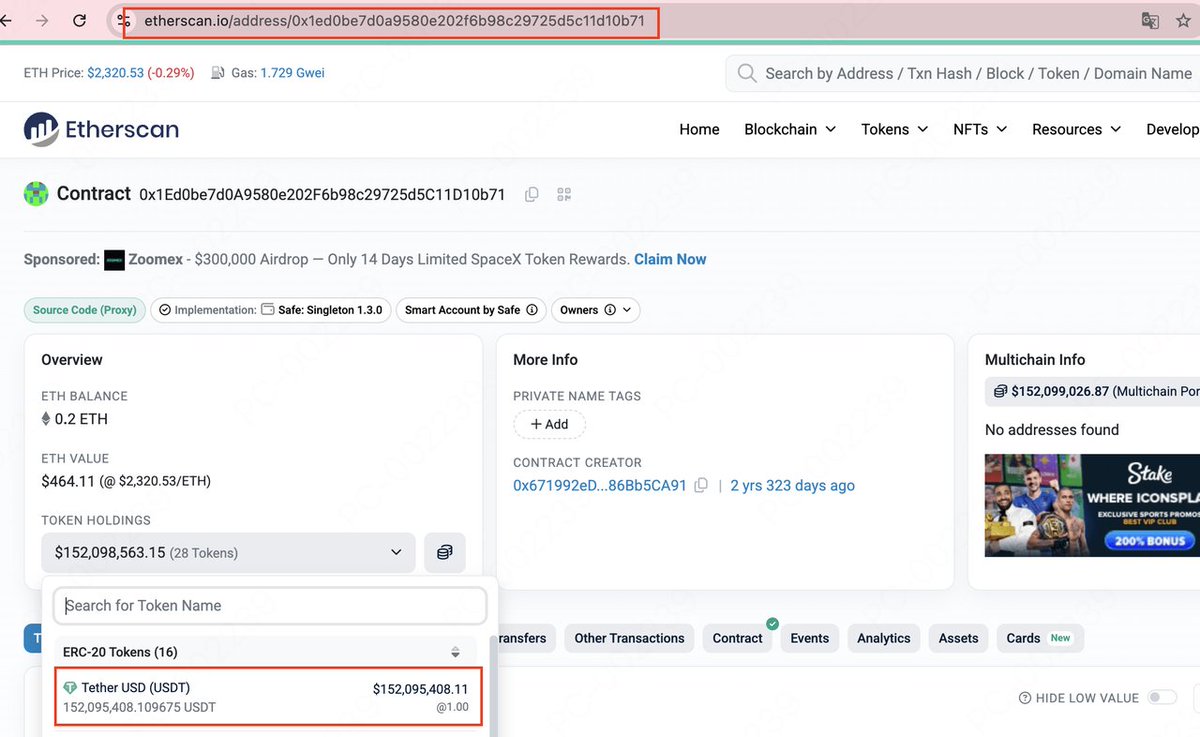Click the ERC-20 Tokens (16) header
Viewport: 1200px width, 737px height.
(120, 652)
